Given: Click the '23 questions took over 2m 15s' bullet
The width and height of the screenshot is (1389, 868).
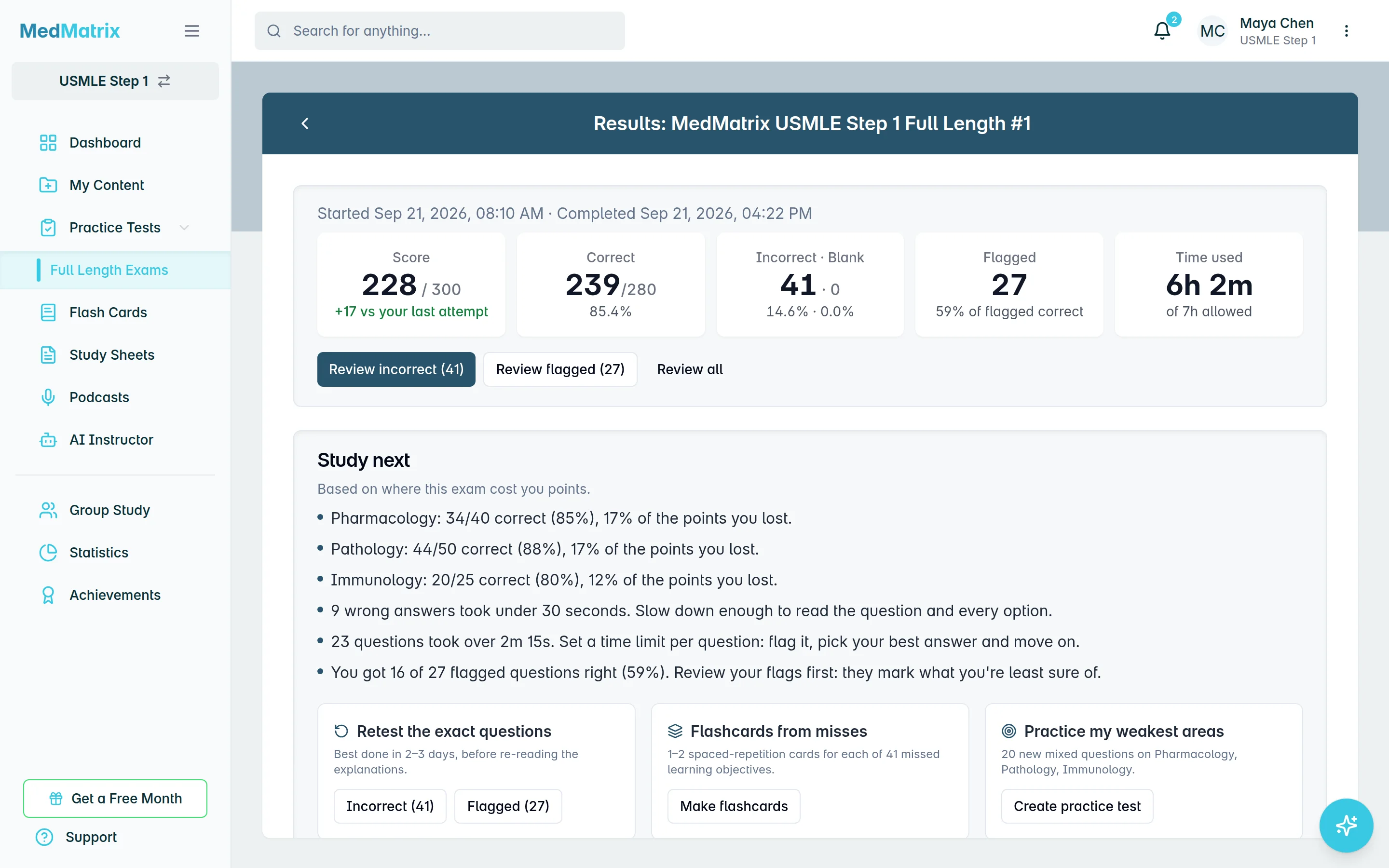Looking at the screenshot, I should click(705, 642).
